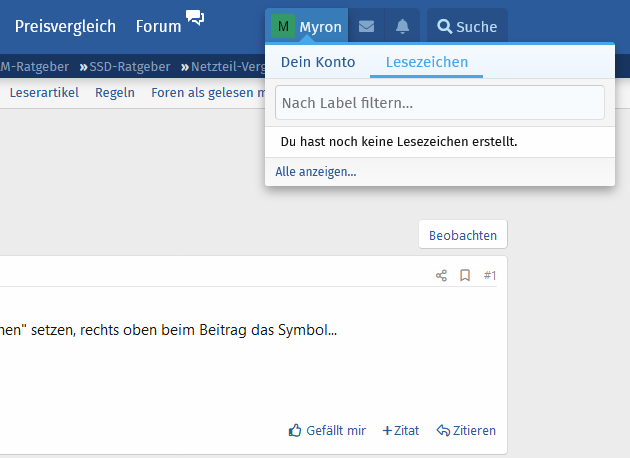Open the Alle anzeigen link

pyautogui.click(x=316, y=172)
